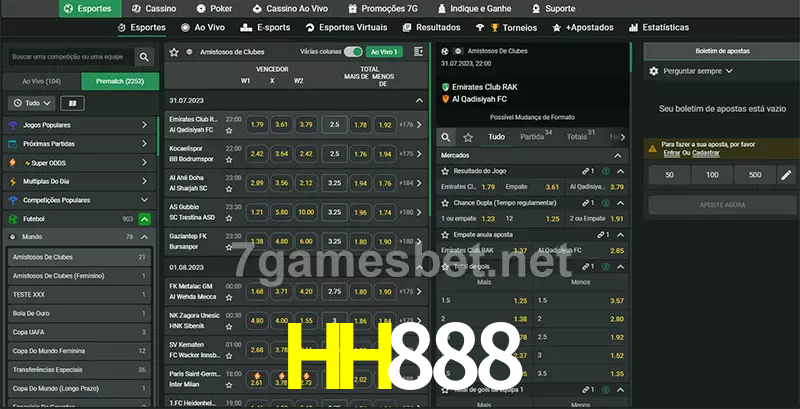Open the book view icon next to Tudo
Image resolution: width=800 pixels, height=409 pixels.
(x=72, y=103)
